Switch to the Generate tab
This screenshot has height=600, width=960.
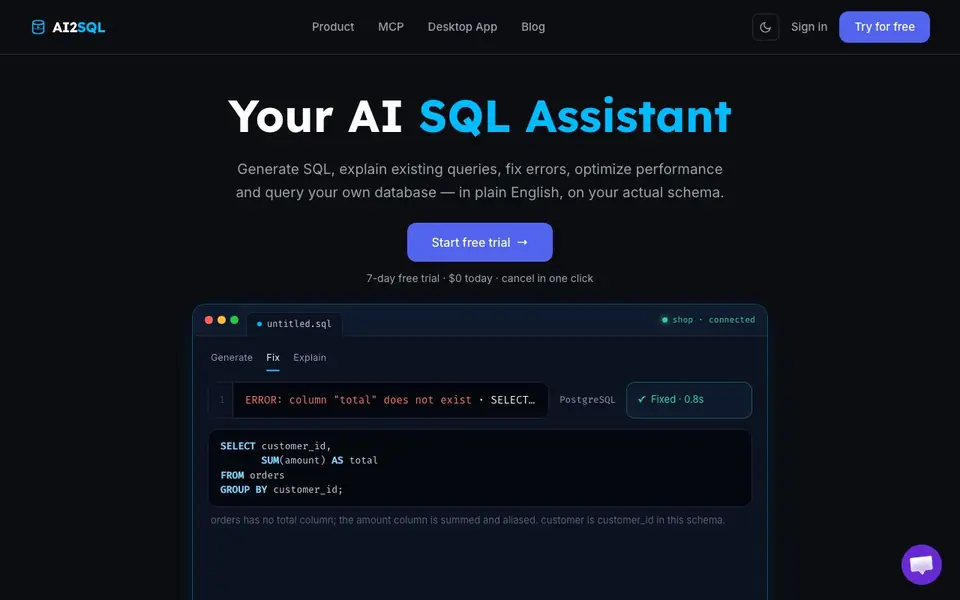click(x=231, y=358)
